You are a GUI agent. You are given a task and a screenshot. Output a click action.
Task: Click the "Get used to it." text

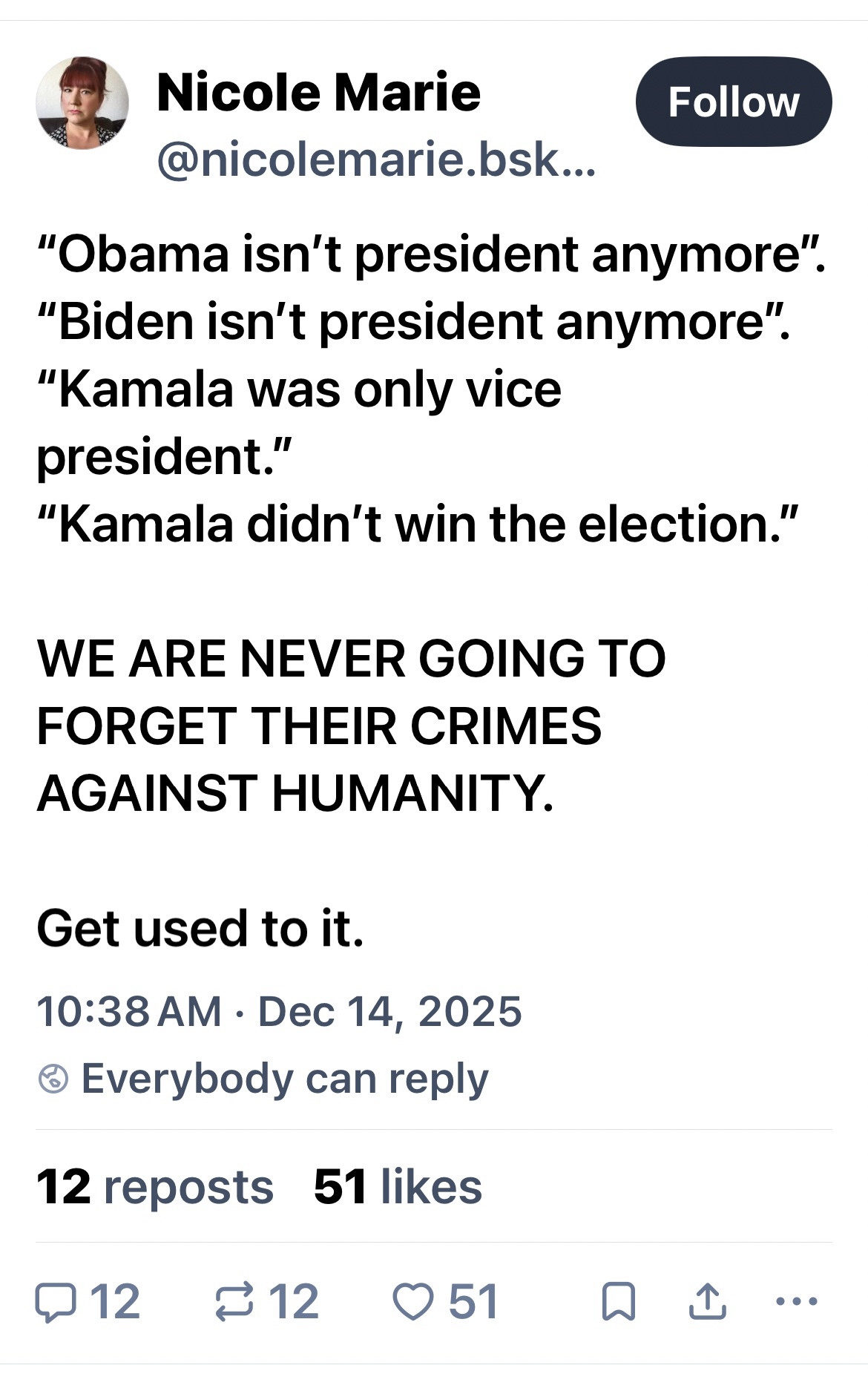200,929
